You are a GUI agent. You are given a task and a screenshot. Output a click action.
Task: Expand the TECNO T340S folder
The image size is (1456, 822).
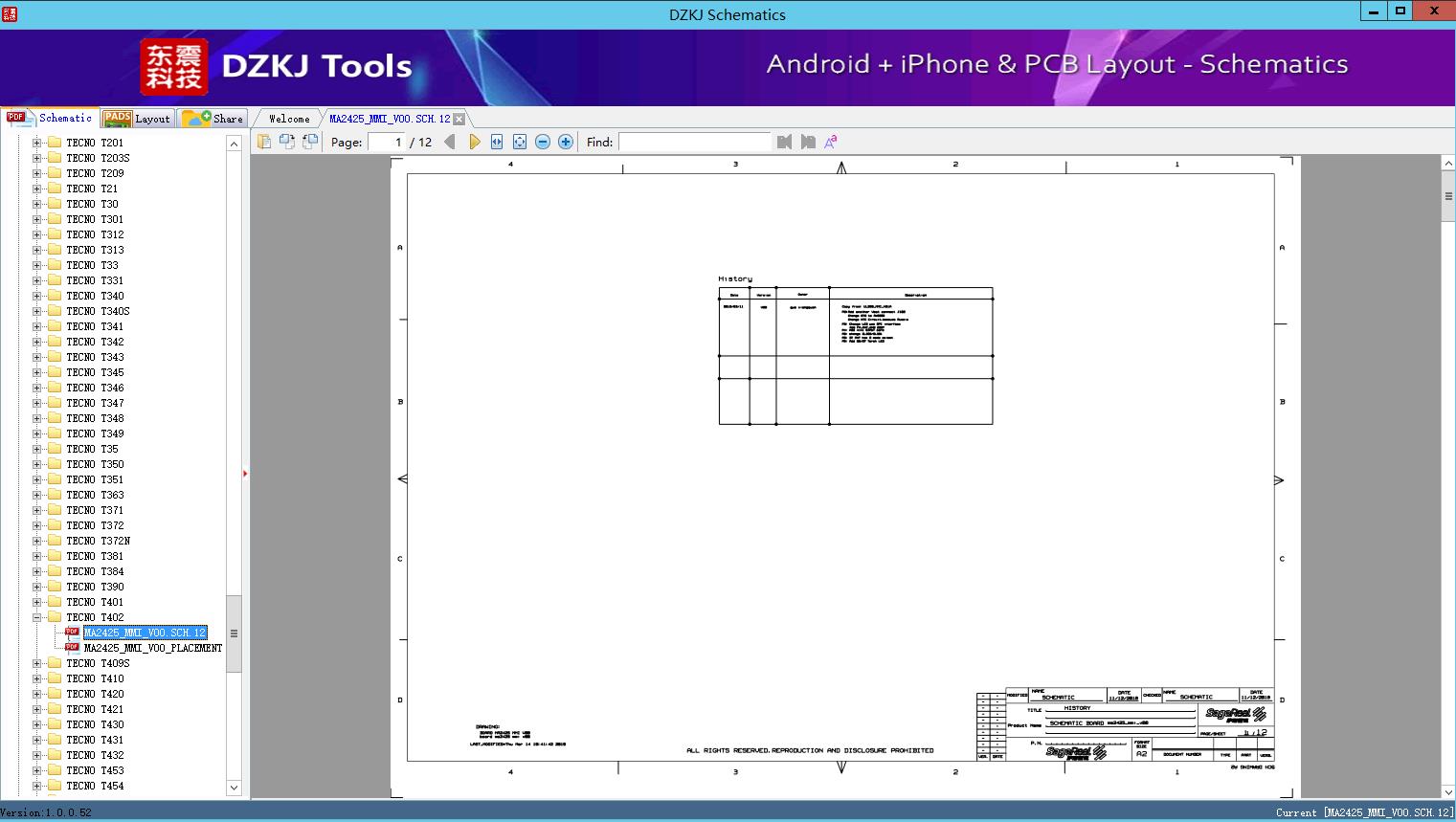37,311
